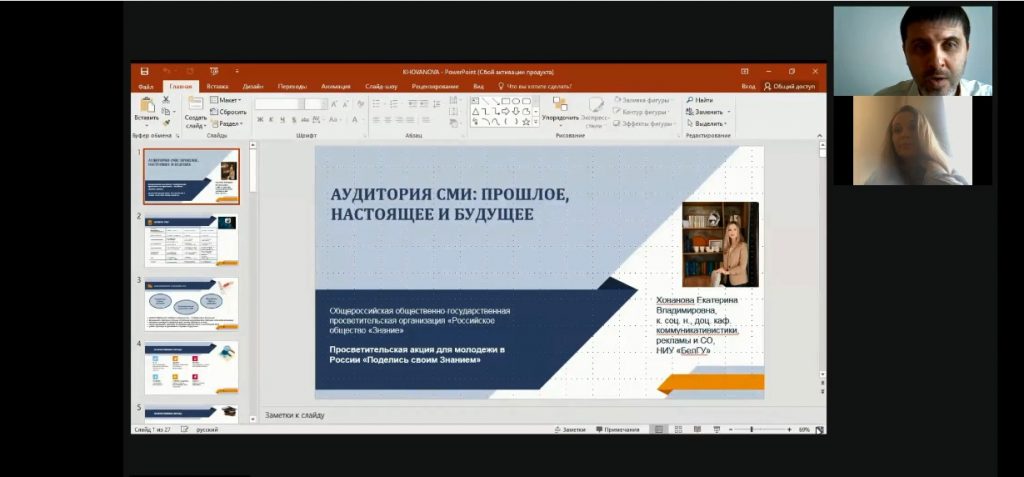The image size is (1024, 477).
Task: Click Вход sign in link
Action: point(748,86)
